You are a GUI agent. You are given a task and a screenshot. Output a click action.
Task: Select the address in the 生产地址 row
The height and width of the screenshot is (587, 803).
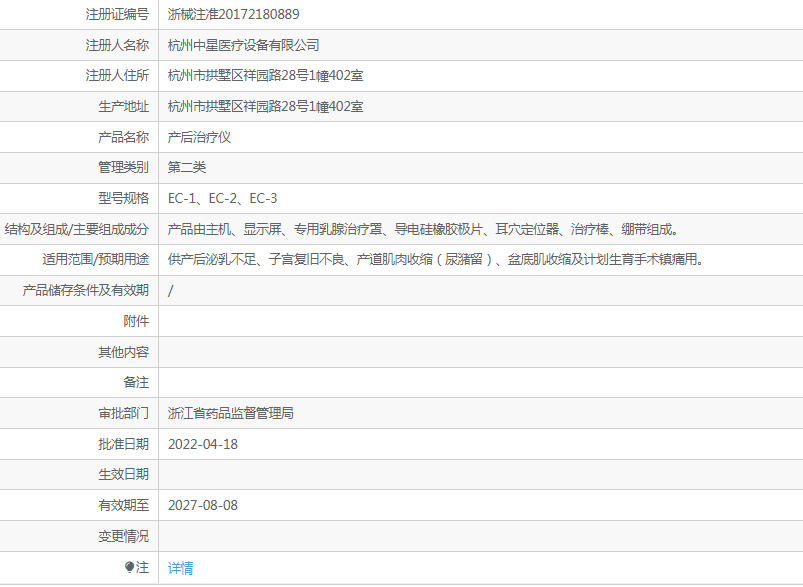[265, 107]
